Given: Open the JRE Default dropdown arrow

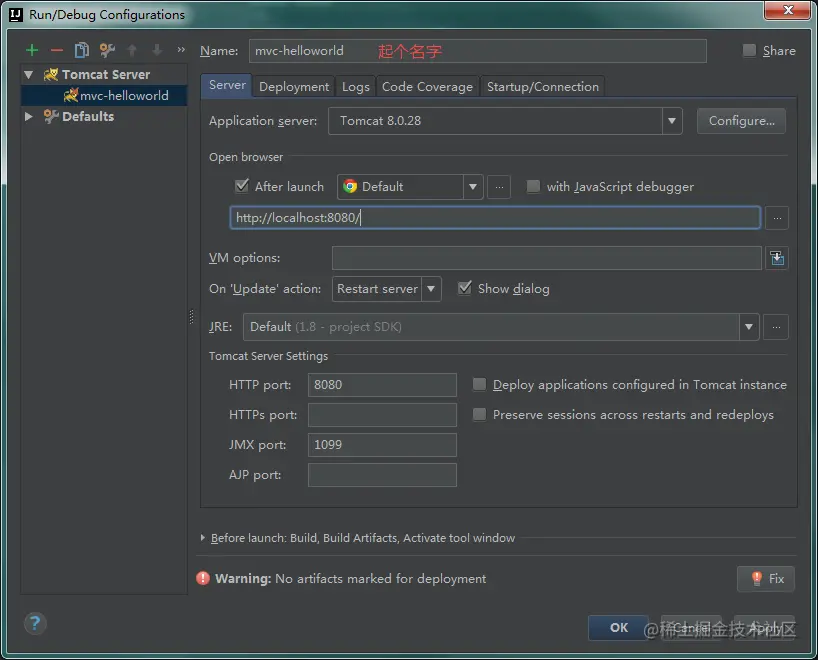Looking at the screenshot, I should coord(749,327).
